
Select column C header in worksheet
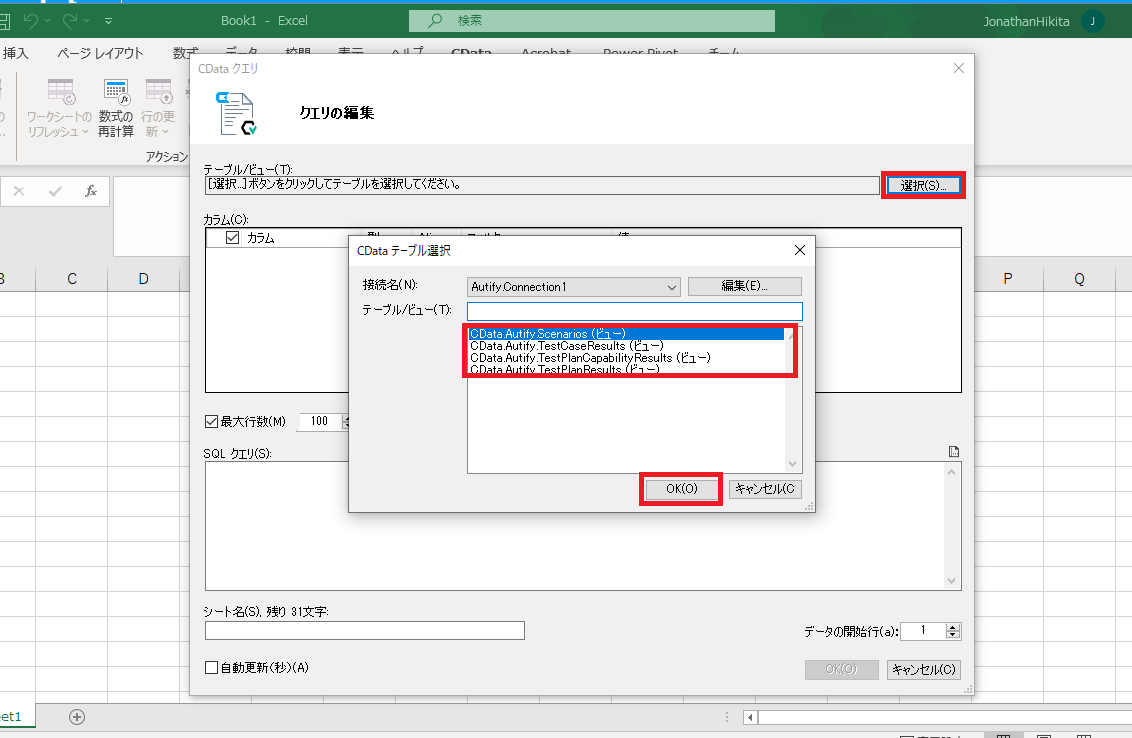coord(71,279)
